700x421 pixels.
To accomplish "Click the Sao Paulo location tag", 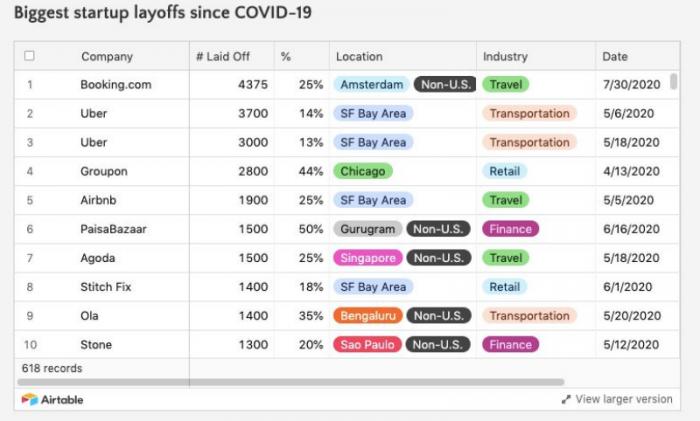I will click(x=367, y=345).
